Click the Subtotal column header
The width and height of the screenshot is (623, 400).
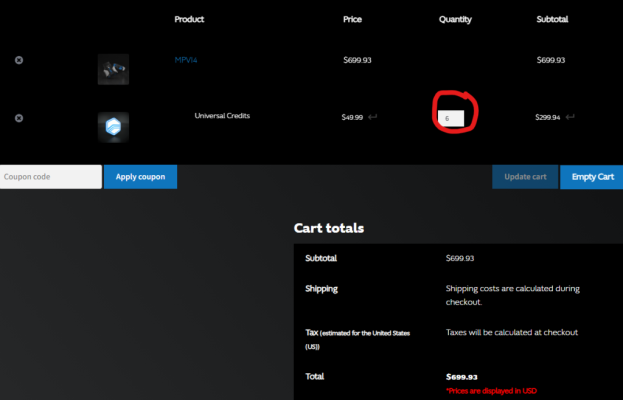point(552,19)
